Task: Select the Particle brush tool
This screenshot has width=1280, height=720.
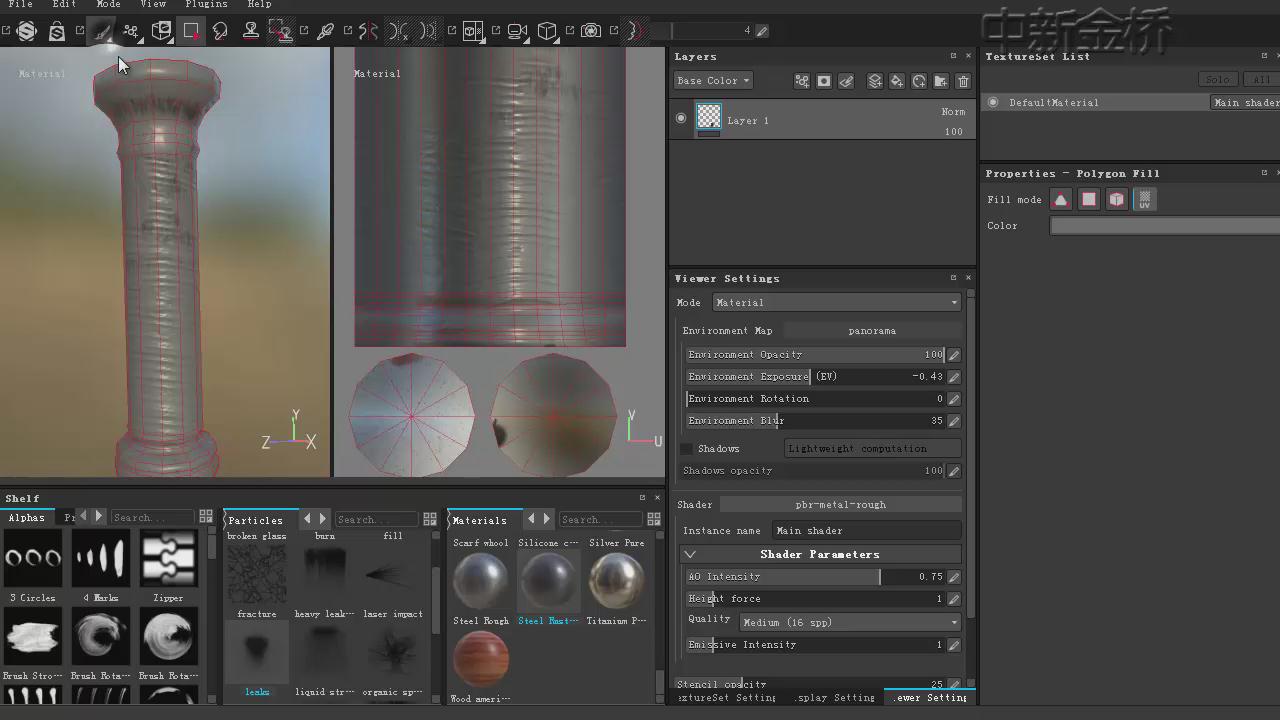Action: [131, 31]
